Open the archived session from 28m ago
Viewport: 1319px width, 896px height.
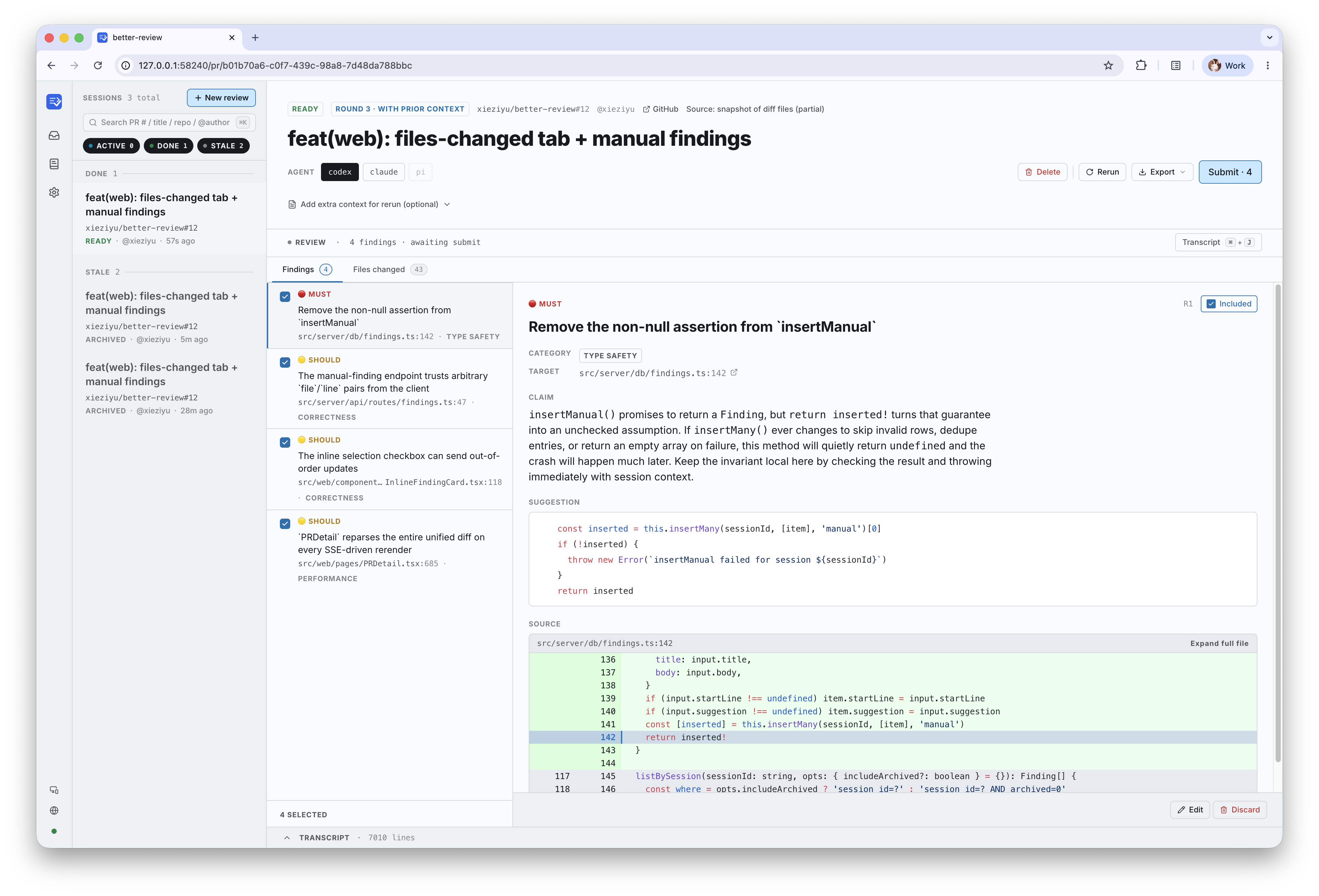(x=169, y=389)
